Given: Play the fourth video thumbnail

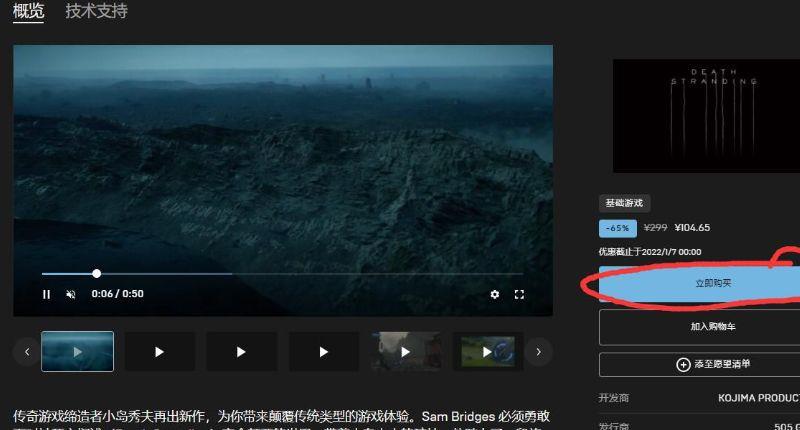Looking at the screenshot, I should coord(323,351).
